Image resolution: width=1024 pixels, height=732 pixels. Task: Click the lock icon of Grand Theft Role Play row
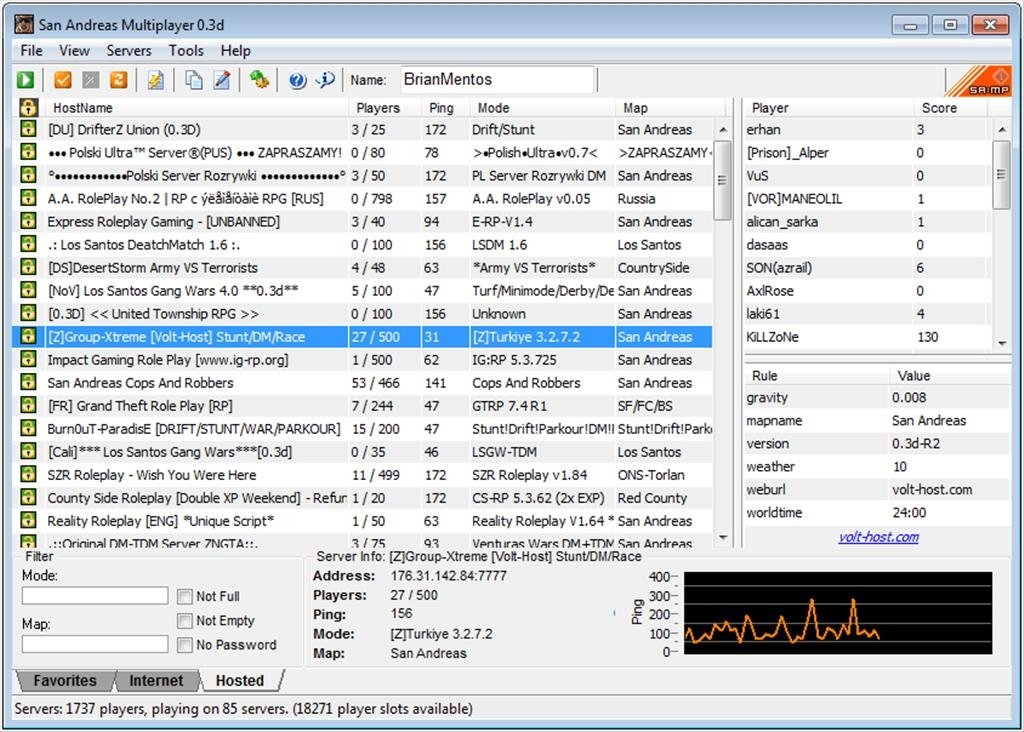28,405
